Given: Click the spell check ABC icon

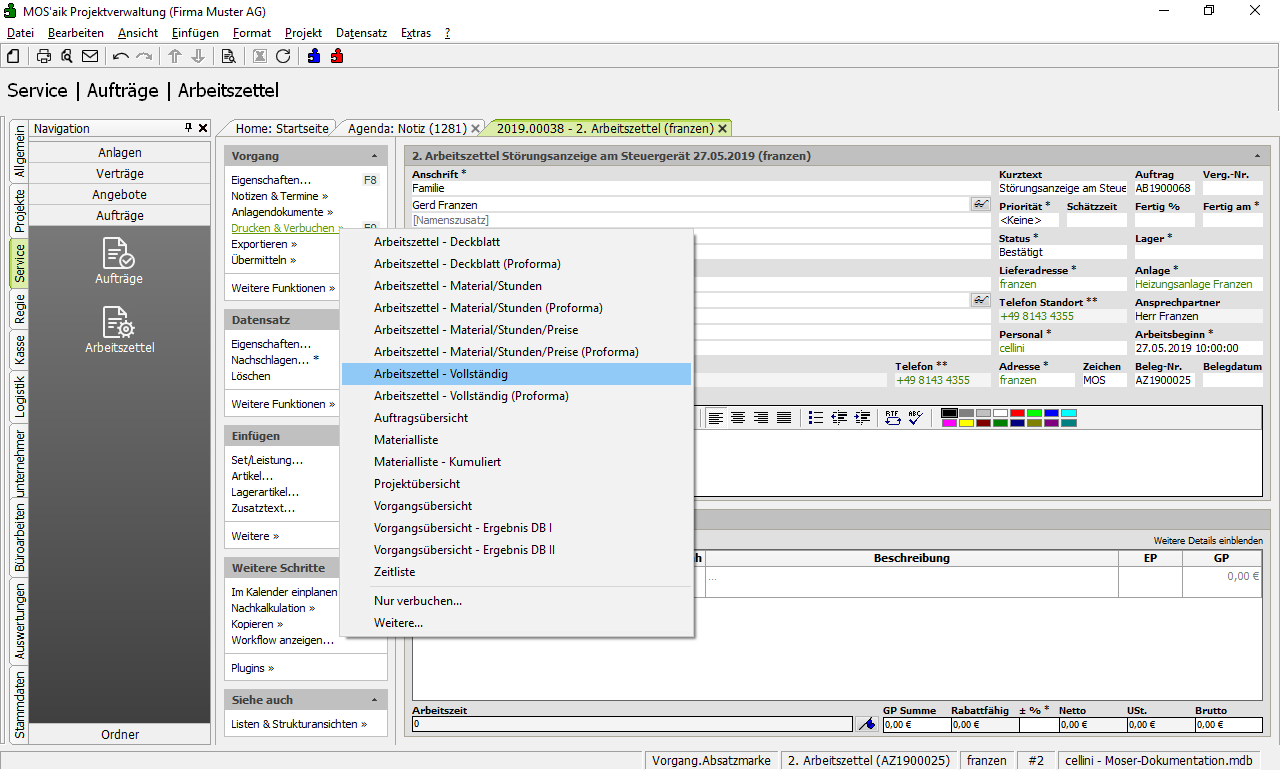Looking at the screenshot, I should tap(915, 418).
